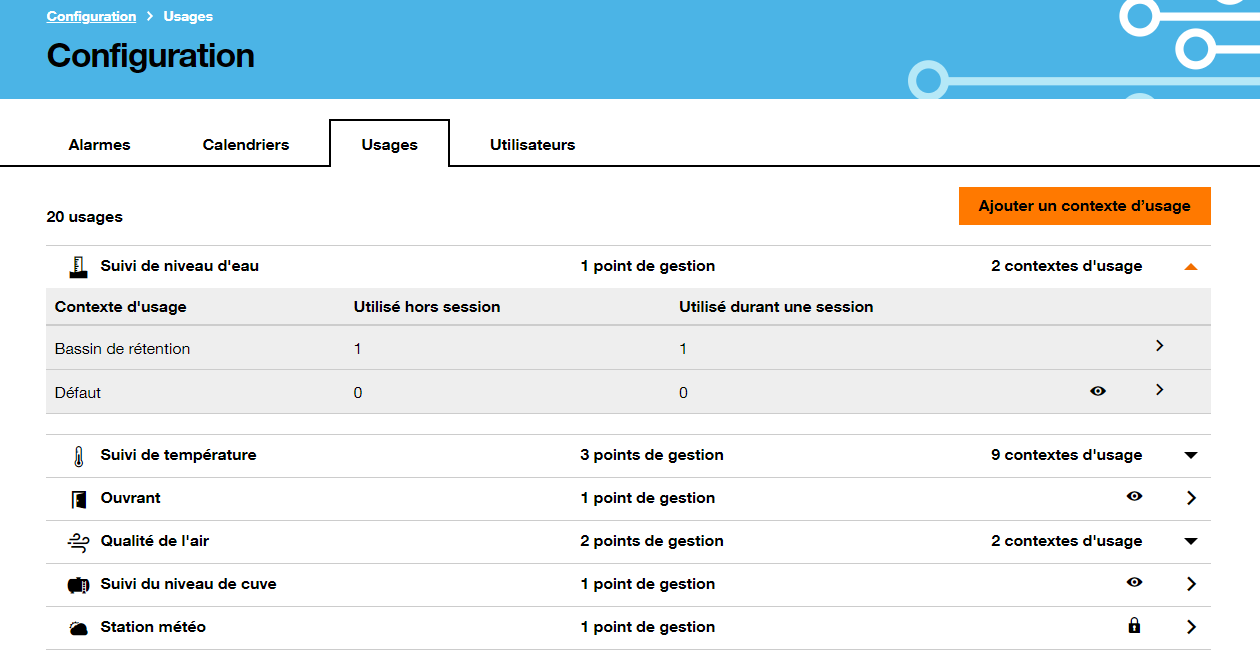Open the Configuration breadcrumb link
The image size is (1260, 653).
pyautogui.click(x=90, y=16)
